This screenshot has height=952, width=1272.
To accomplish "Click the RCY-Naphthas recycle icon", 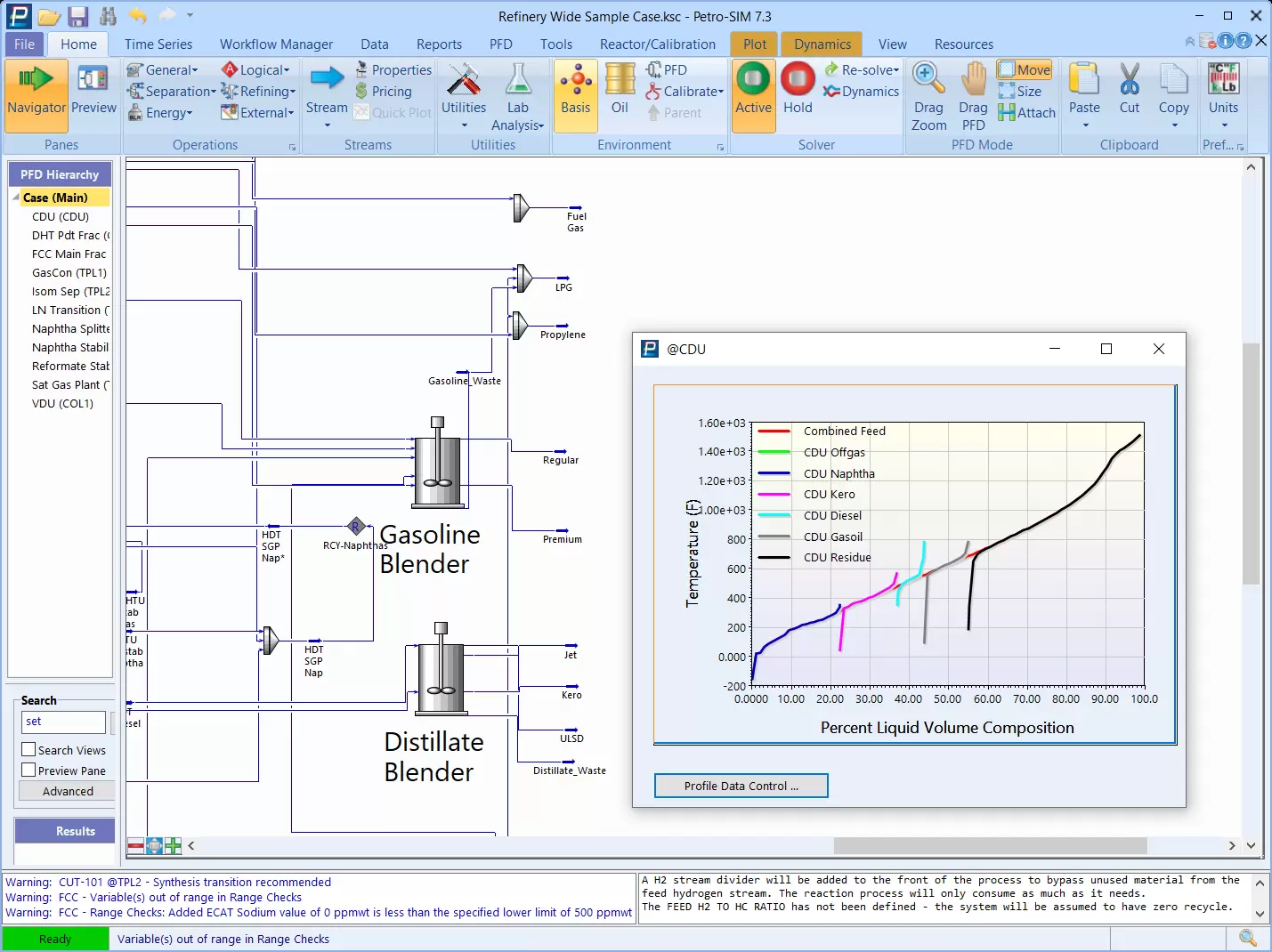I will [x=356, y=526].
